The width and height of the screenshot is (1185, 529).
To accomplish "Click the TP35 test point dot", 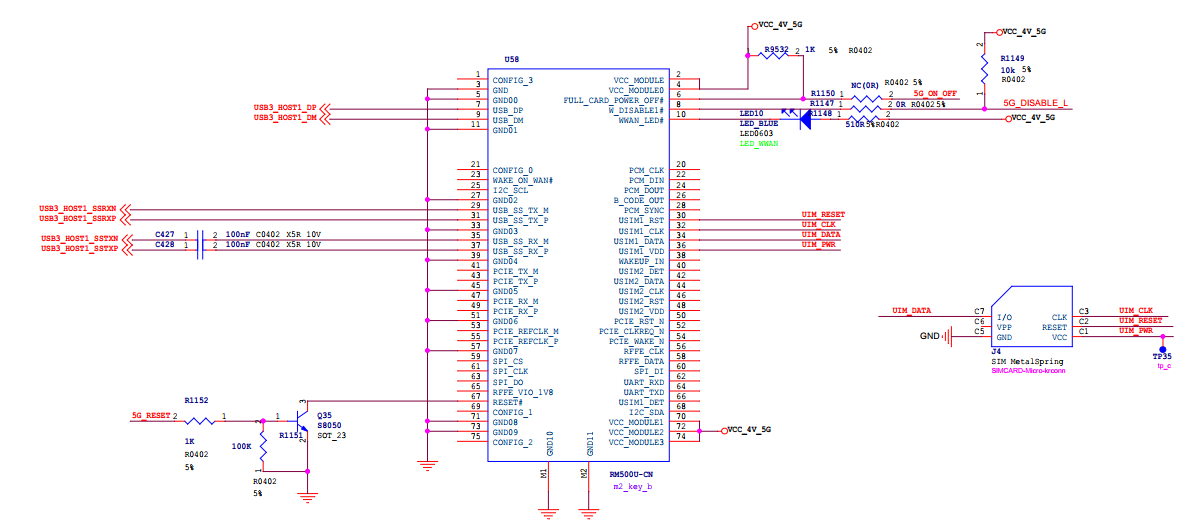I will tap(1162, 348).
